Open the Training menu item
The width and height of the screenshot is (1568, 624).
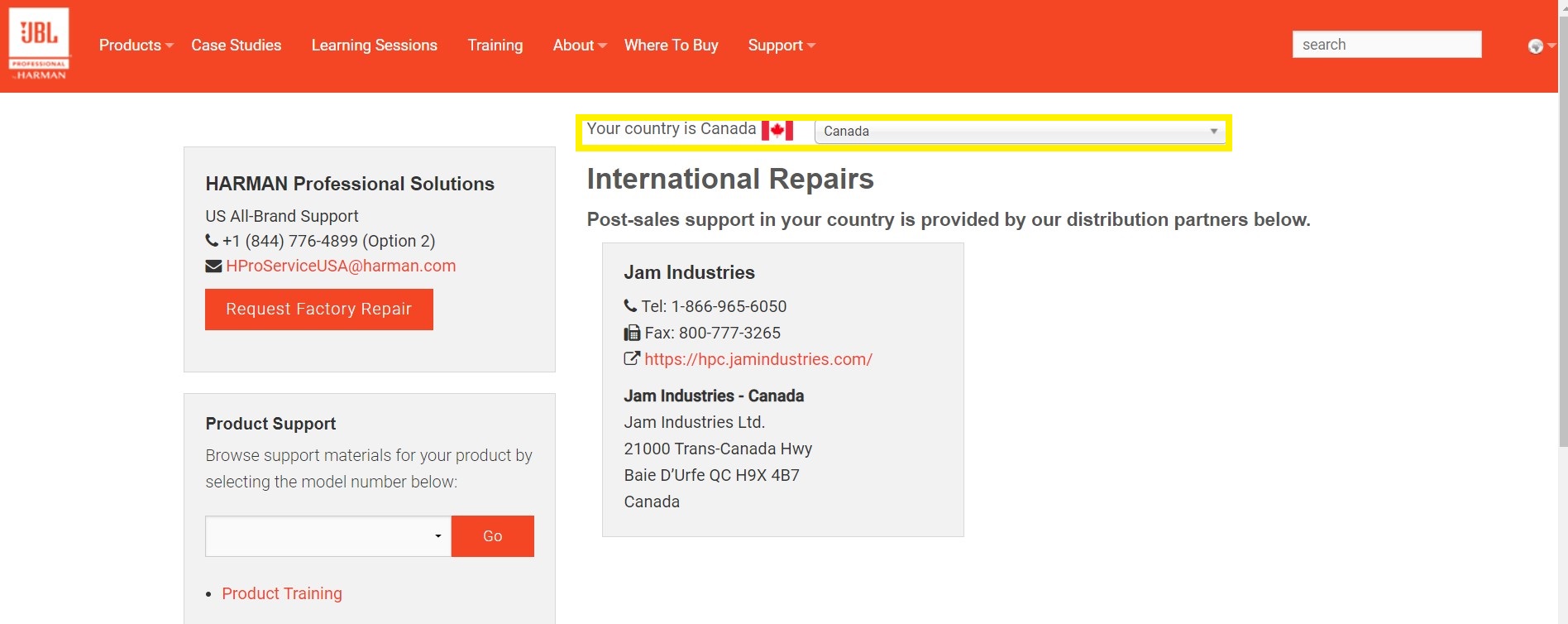pos(495,46)
